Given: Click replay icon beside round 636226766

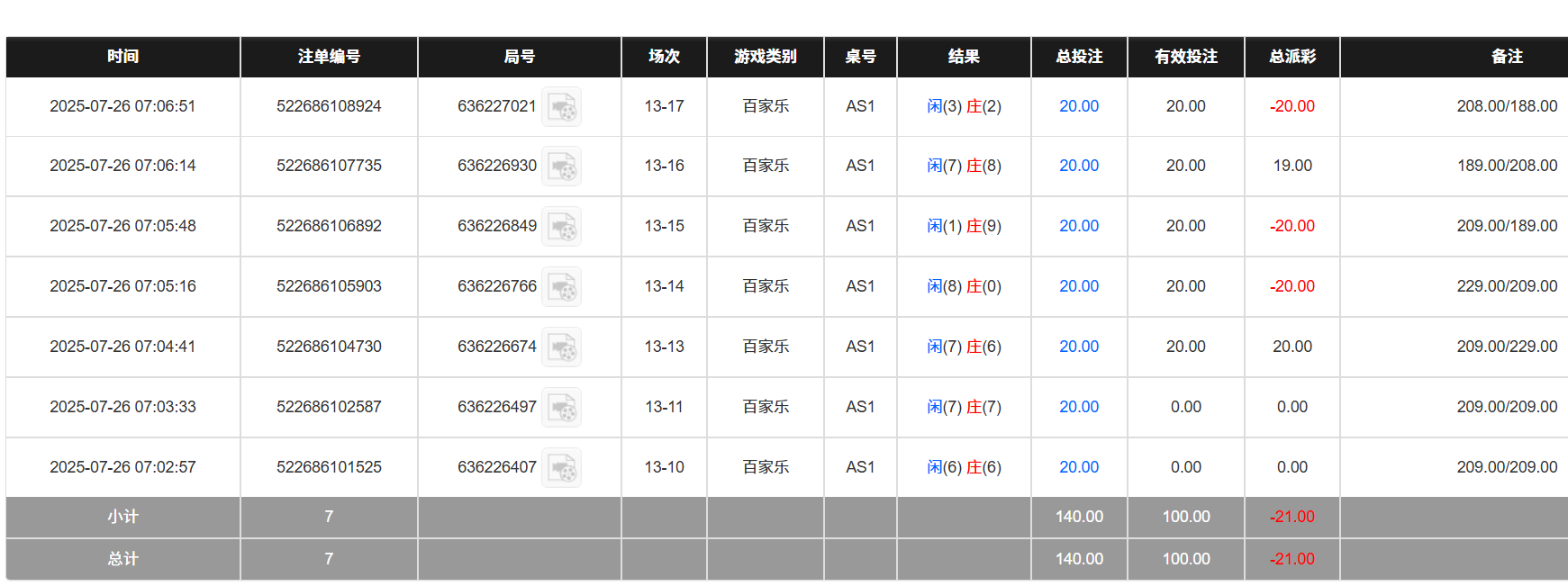Looking at the screenshot, I should [x=561, y=287].
